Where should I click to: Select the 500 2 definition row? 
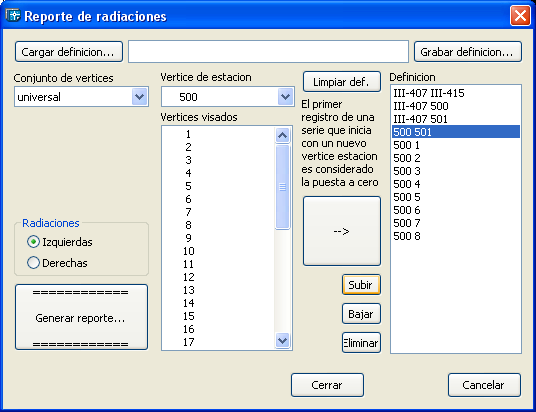[x=456, y=158]
